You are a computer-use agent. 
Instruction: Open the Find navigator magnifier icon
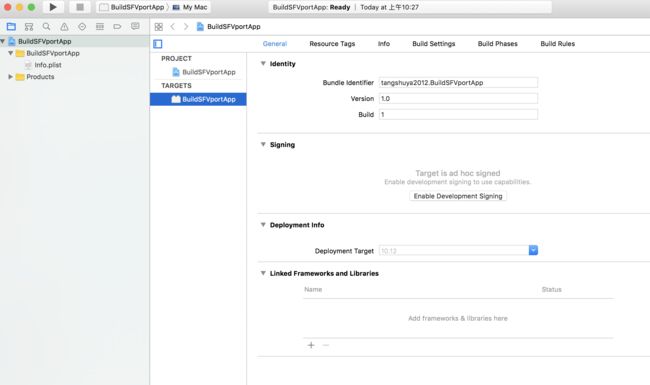coord(46,27)
